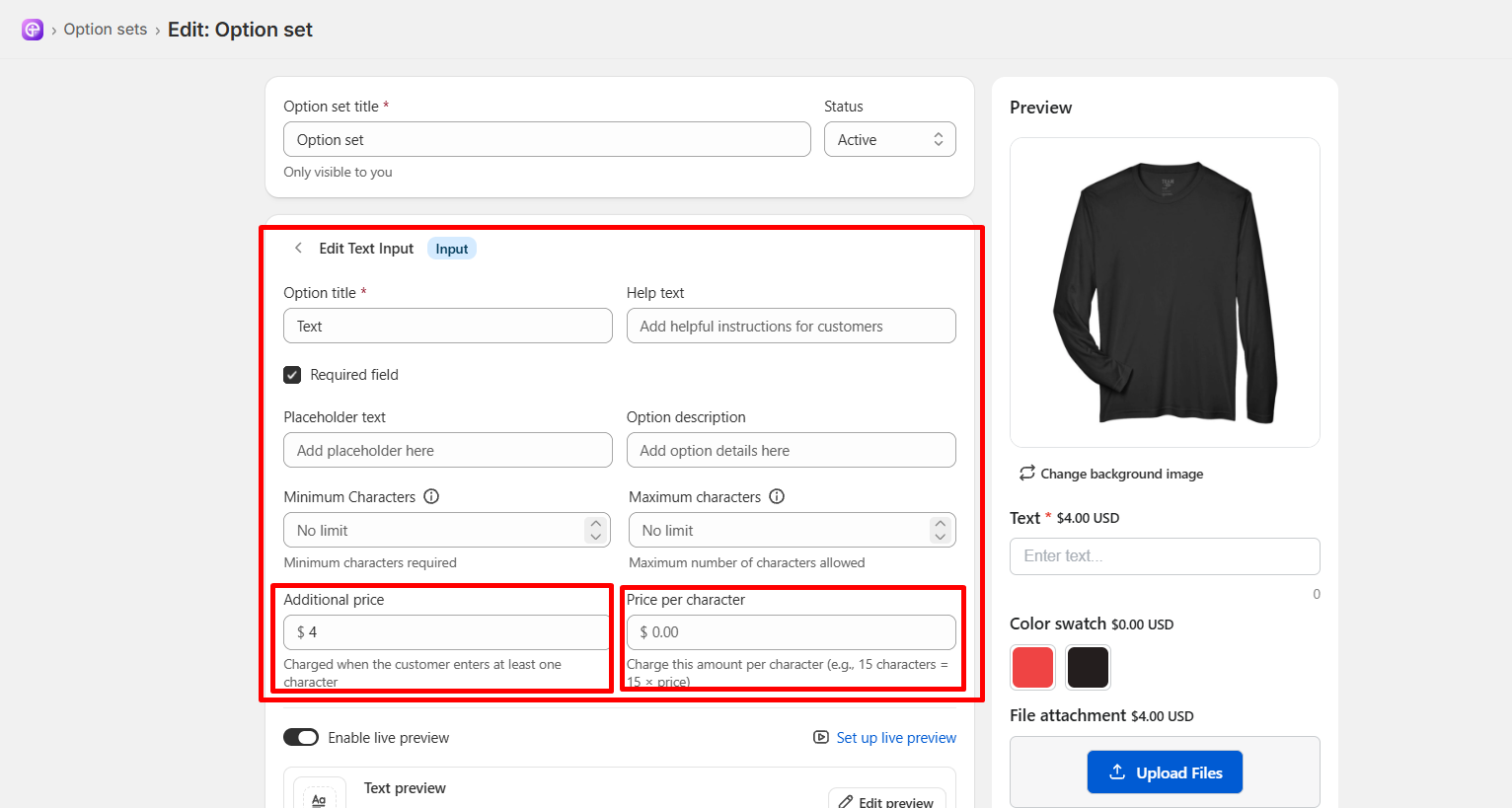1512x808 pixels.
Task: Click the Change background image swap icon
Action: [1027, 473]
